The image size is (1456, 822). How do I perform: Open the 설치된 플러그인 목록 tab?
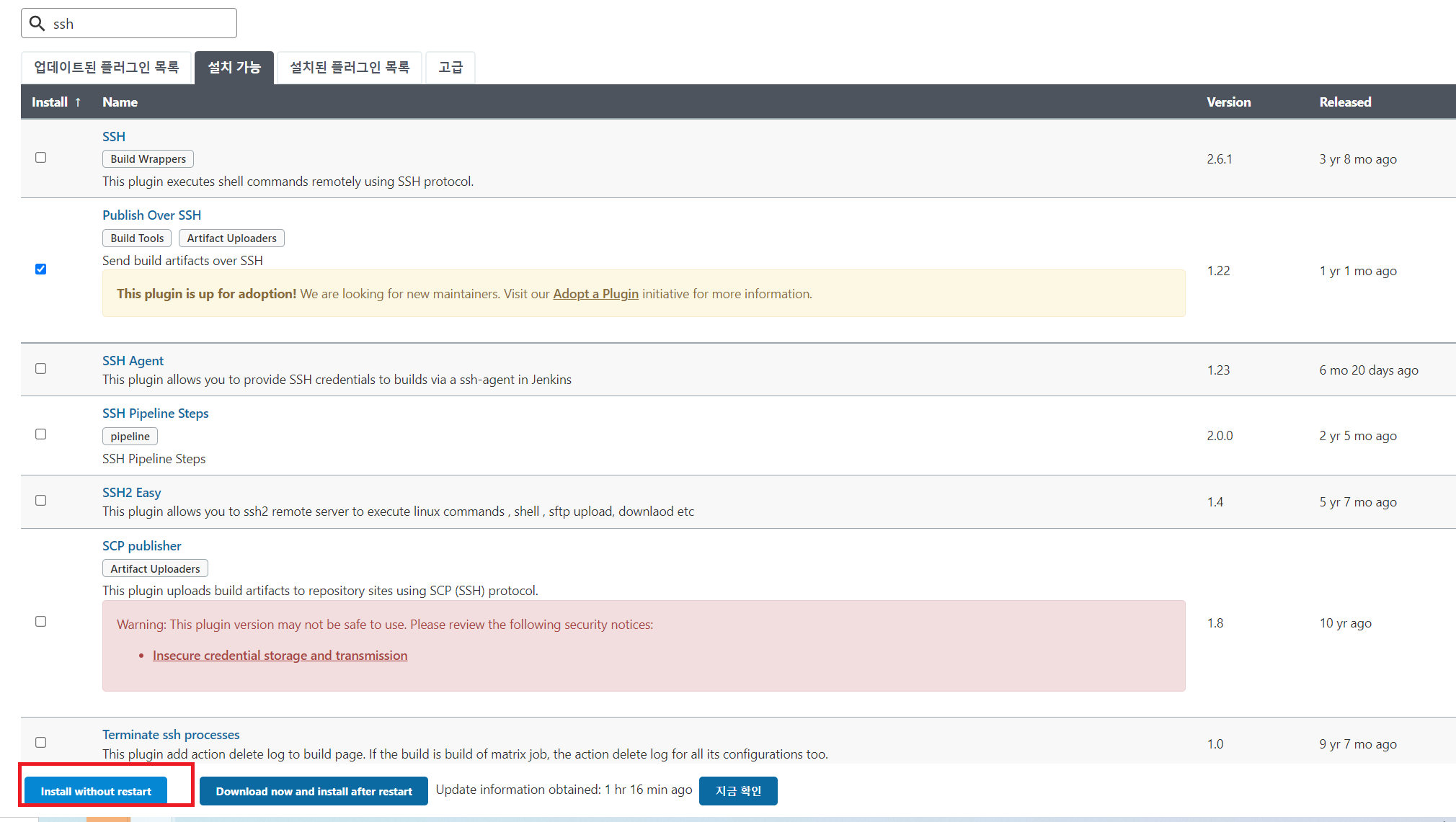coord(350,68)
